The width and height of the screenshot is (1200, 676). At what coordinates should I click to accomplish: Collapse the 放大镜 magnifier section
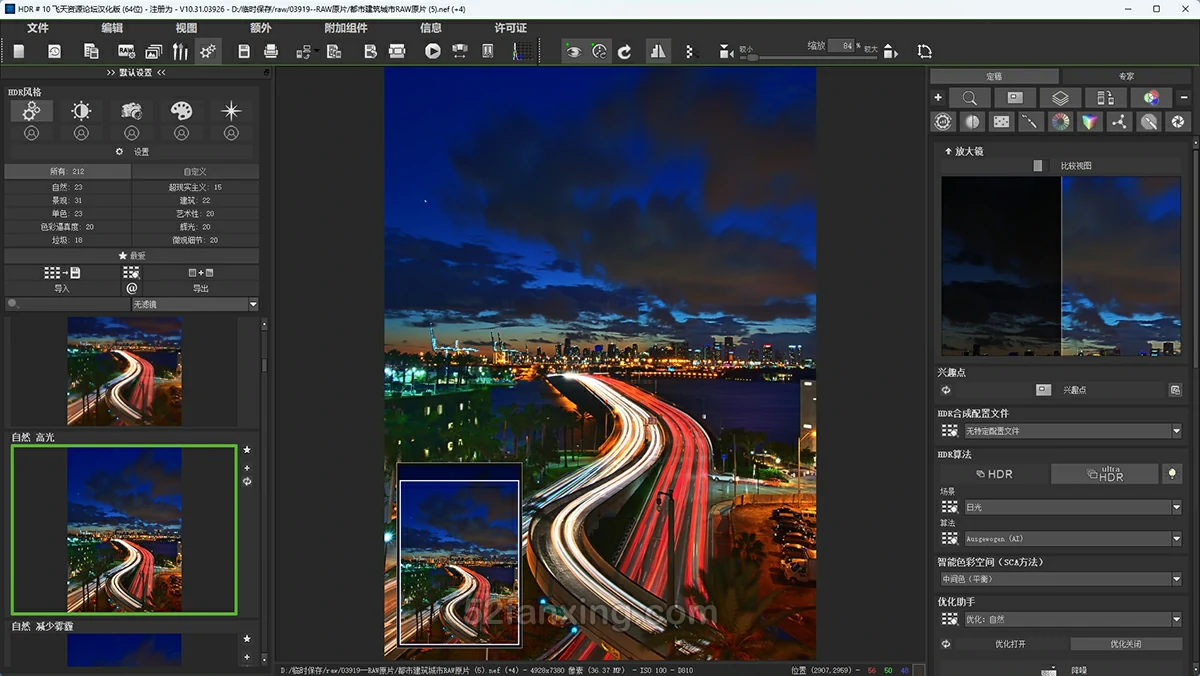pyautogui.click(x=964, y=151)
